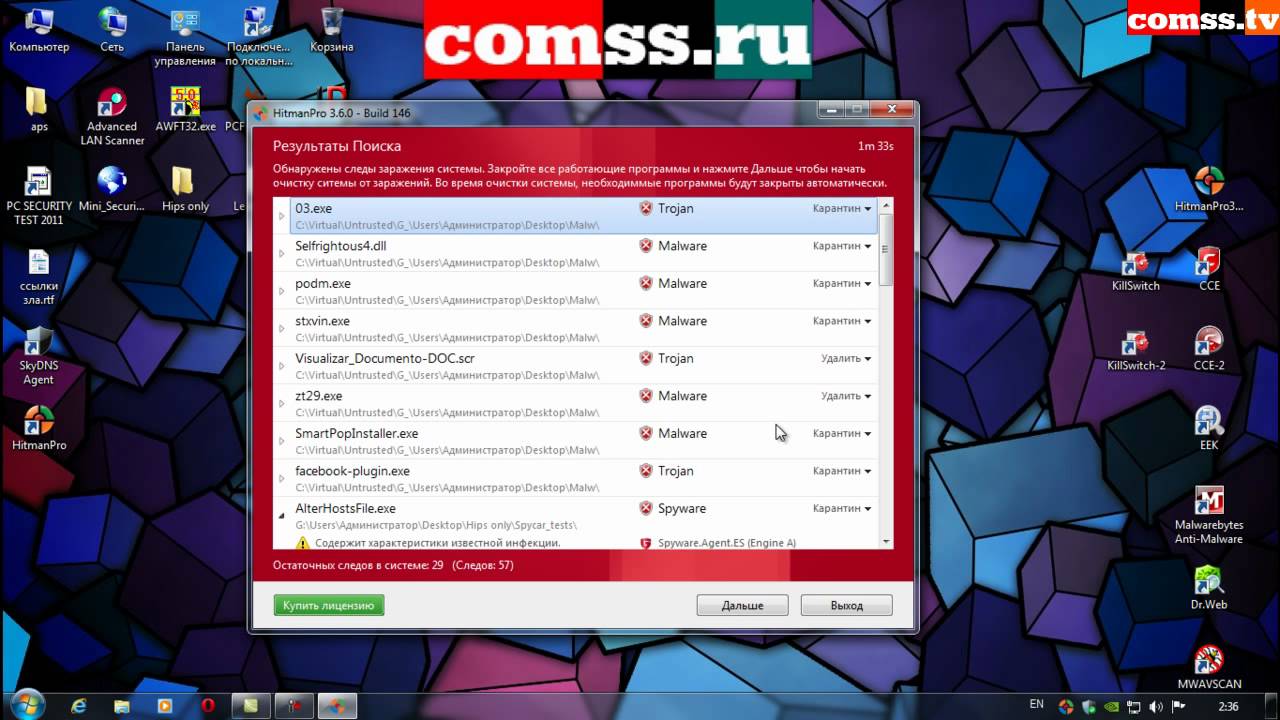Launch KillSwitch-2 desktop shortcut
Image resolution: width=1280 pixels, height=720 pixels.
[x=1135, y=349]
